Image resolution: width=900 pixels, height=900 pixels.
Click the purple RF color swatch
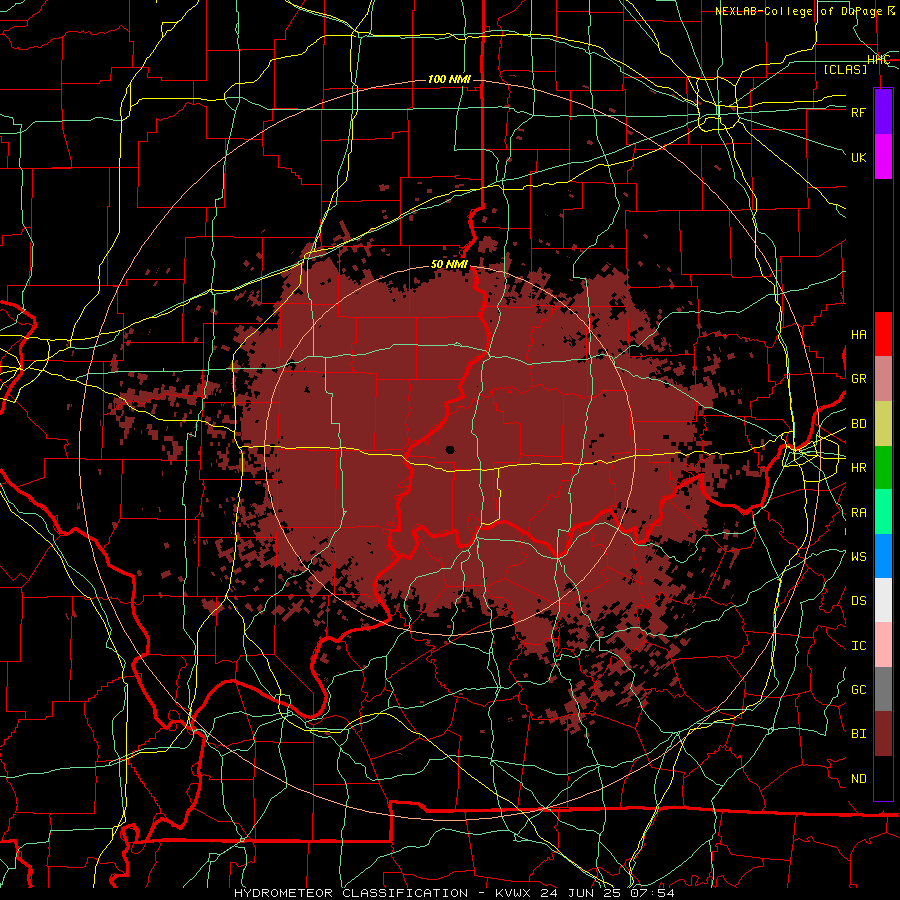click(883, 112)
